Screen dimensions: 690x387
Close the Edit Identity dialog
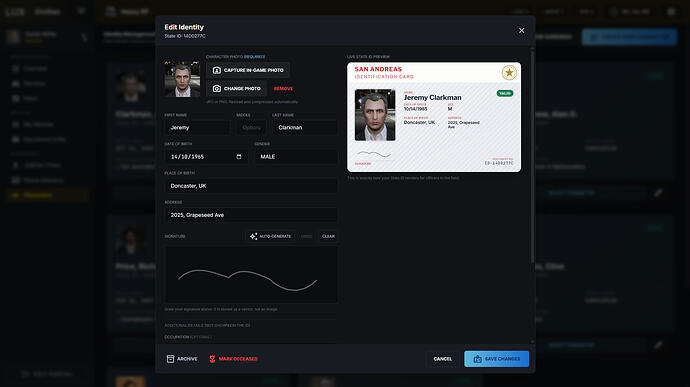521,30
